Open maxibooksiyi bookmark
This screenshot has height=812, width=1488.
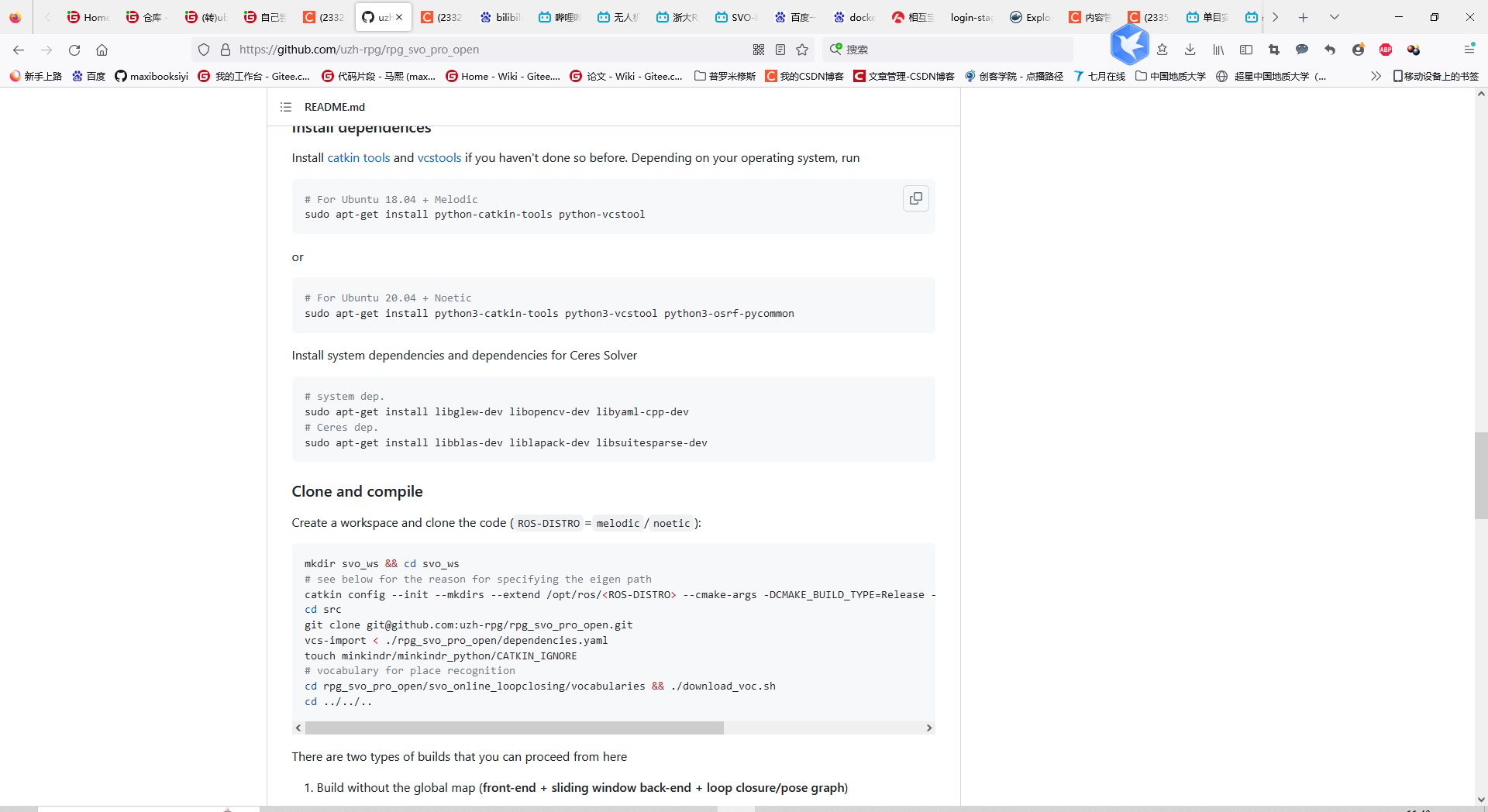click(x=151, y=76)
